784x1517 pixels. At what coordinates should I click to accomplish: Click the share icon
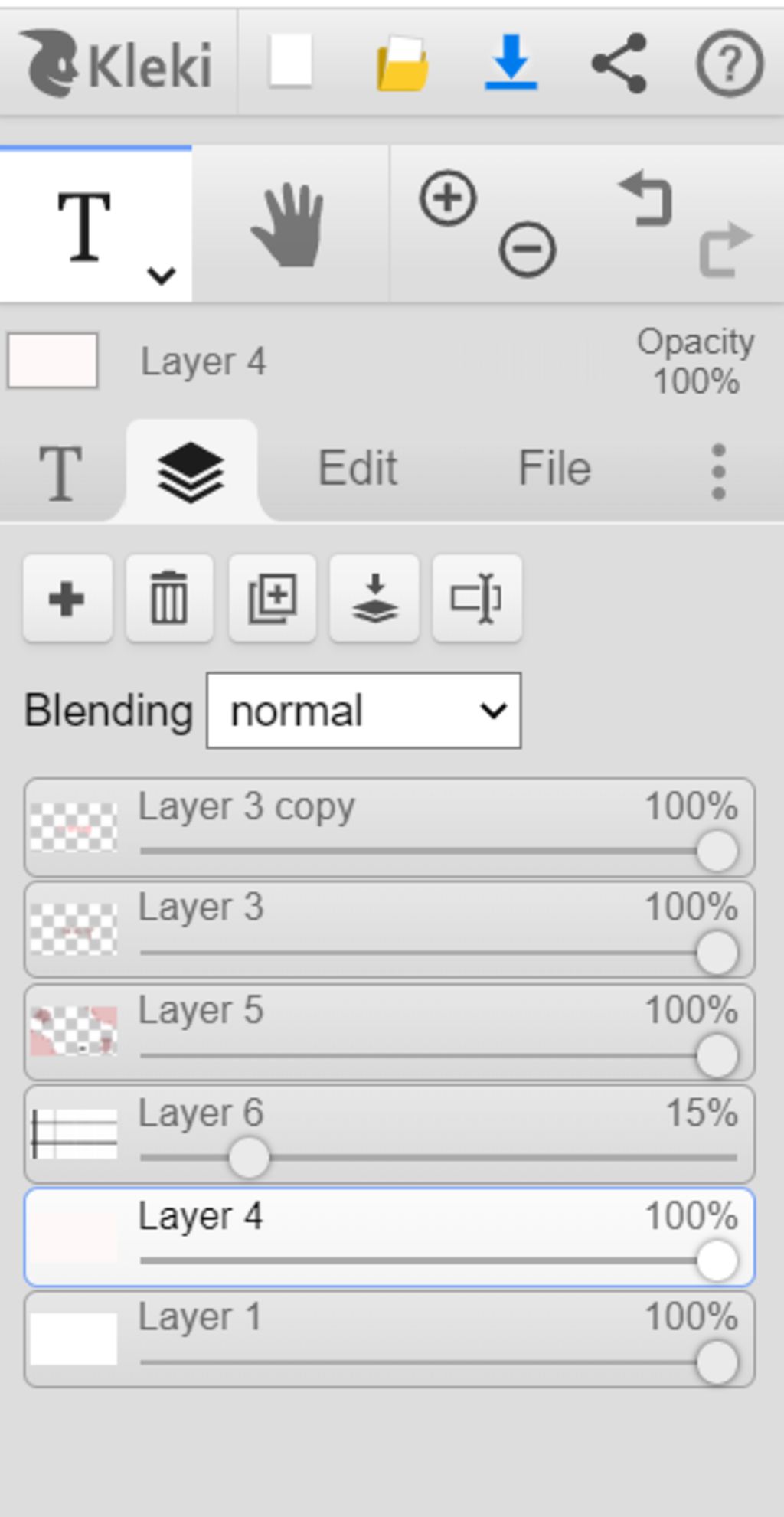619,63
